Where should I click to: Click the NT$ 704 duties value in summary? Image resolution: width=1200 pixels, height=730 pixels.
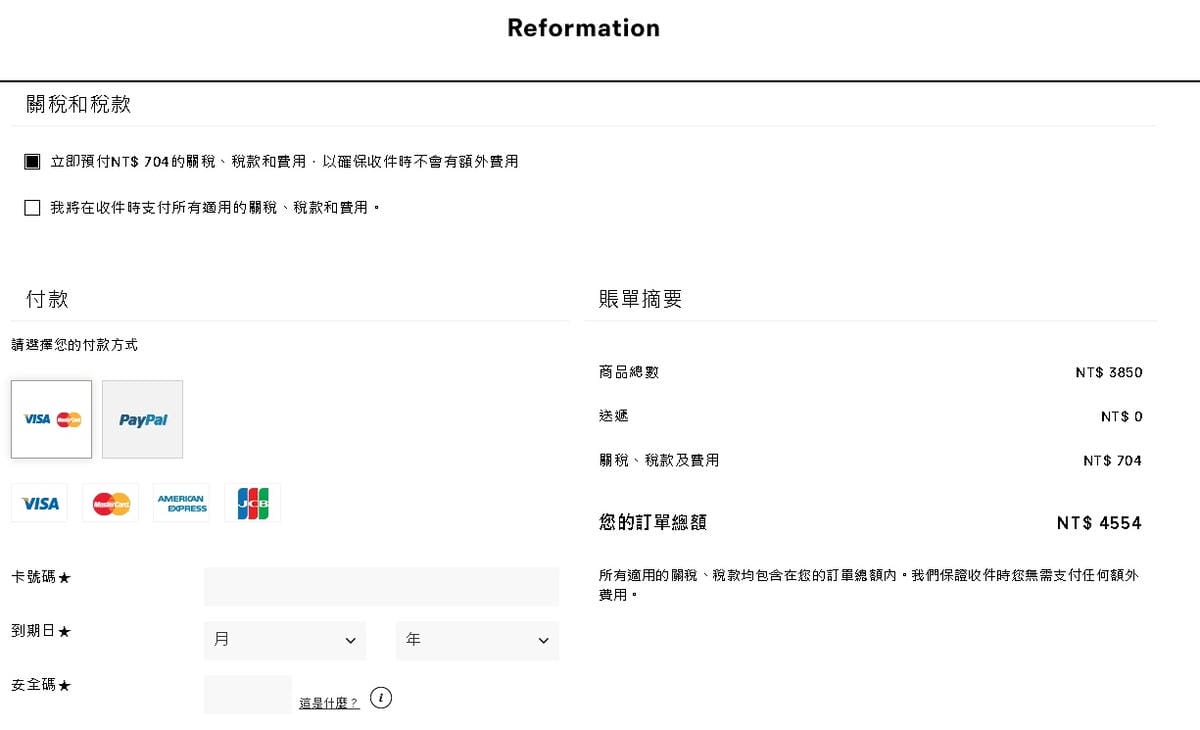(1112, 461)
